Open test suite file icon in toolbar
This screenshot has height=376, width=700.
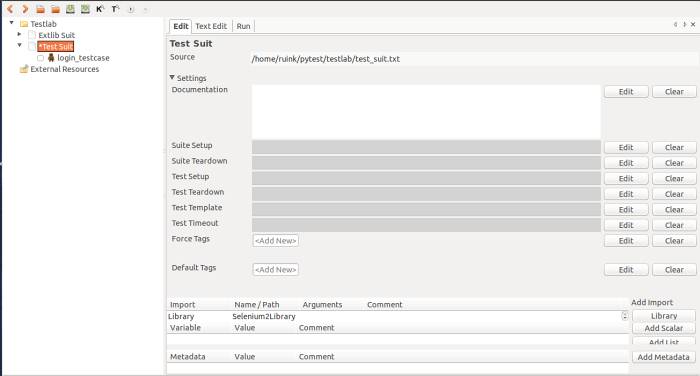pos(41,9)
